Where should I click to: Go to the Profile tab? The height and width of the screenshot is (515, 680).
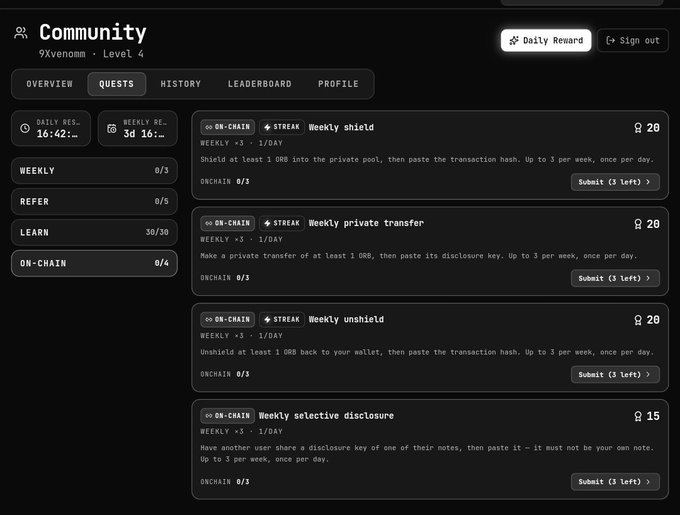pyautogui.click(x=338, y=84)
